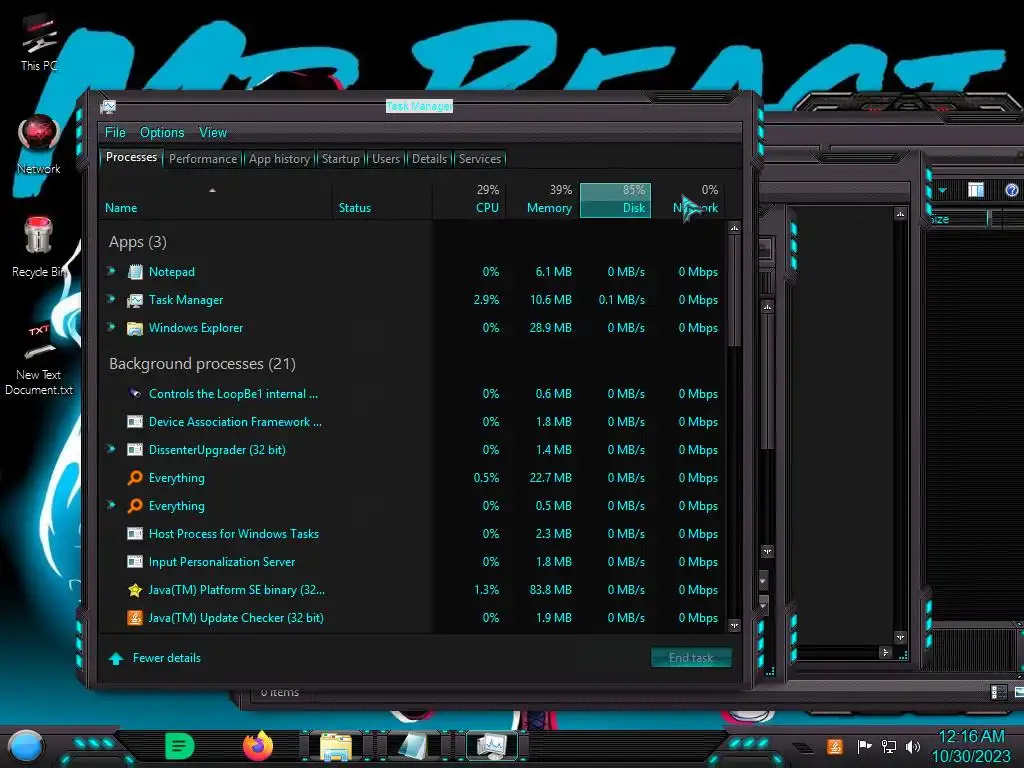Click Java Platform SE binary star icon
This screenshot has width=1024, height=768.
(135, 590)
